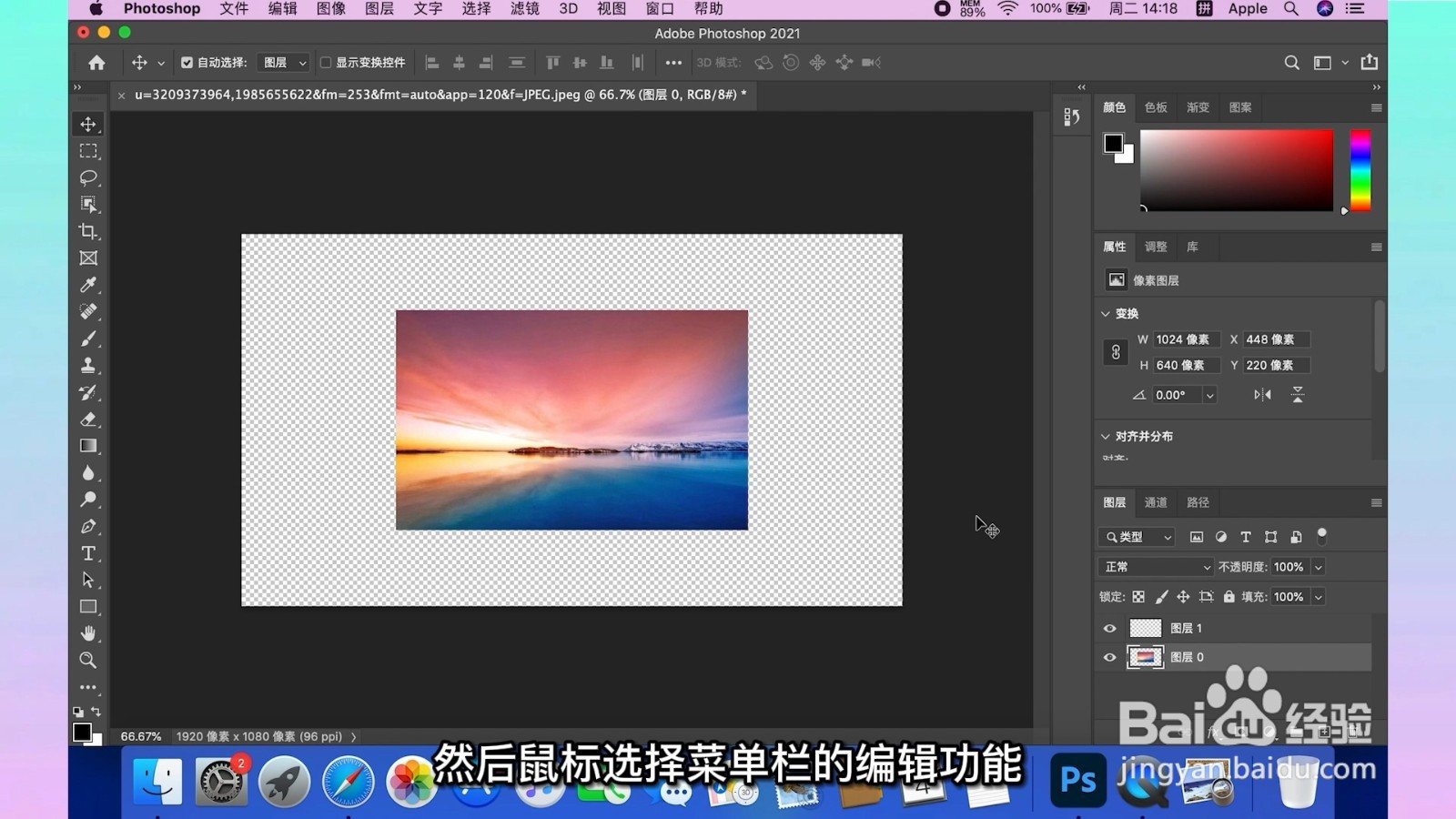Select the Rectangle shape tool

(88, 607)
